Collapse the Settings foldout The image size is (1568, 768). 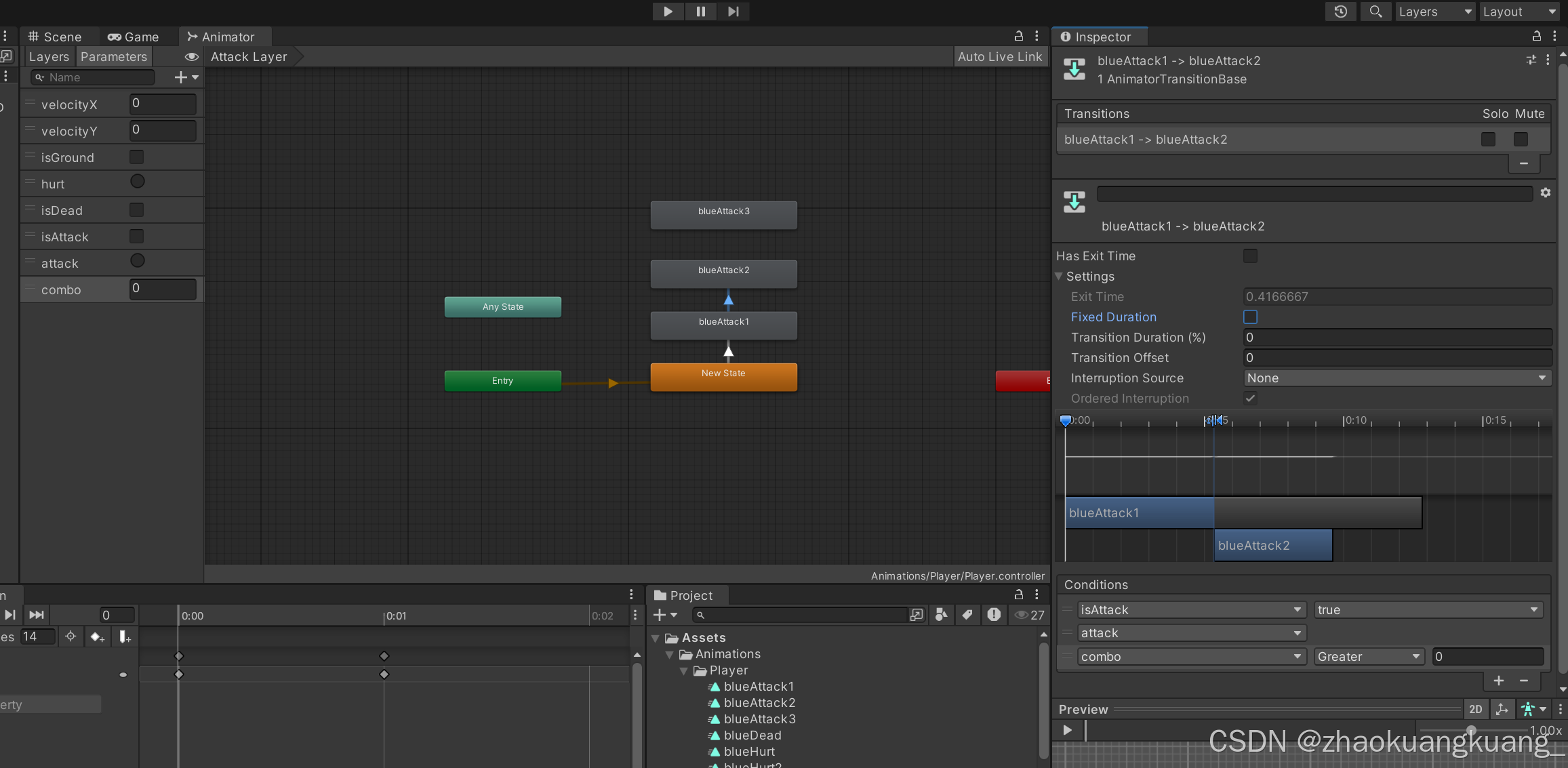(1058, 276)
